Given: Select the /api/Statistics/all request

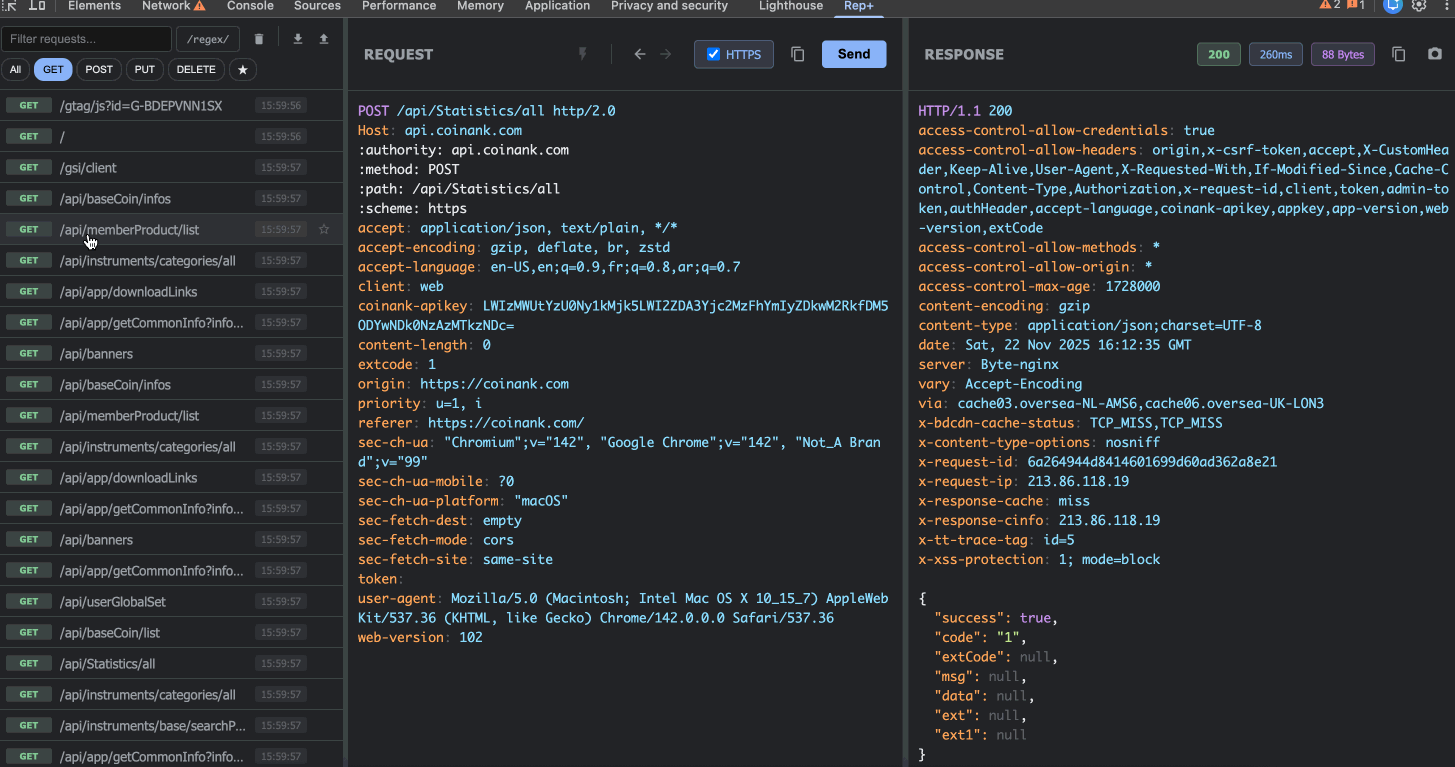Looking at the screenshot, I should point(107,664).
